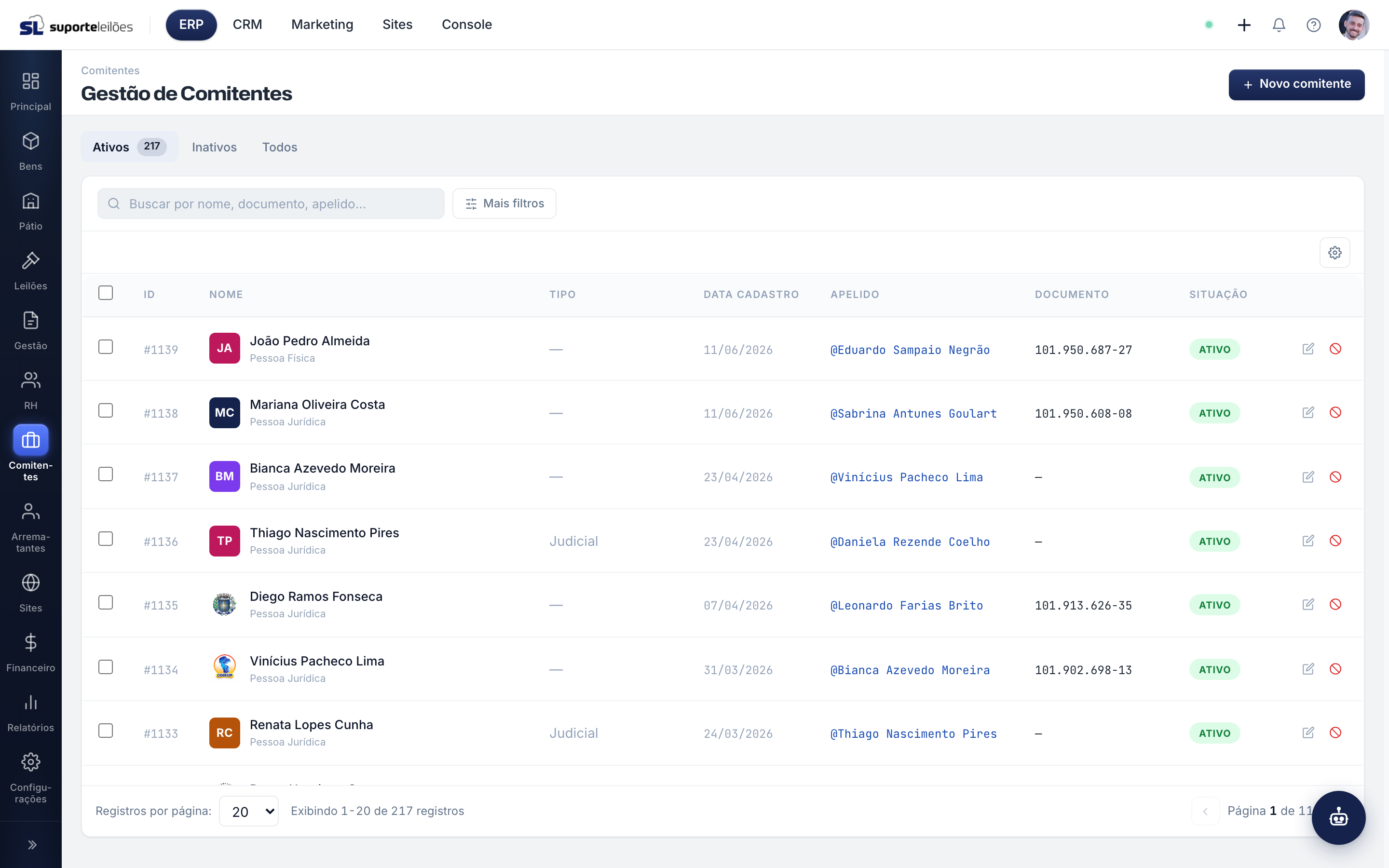
Task: Check the row #1139 checkbox
Action: pyautogui.click(x=106, y=347)
